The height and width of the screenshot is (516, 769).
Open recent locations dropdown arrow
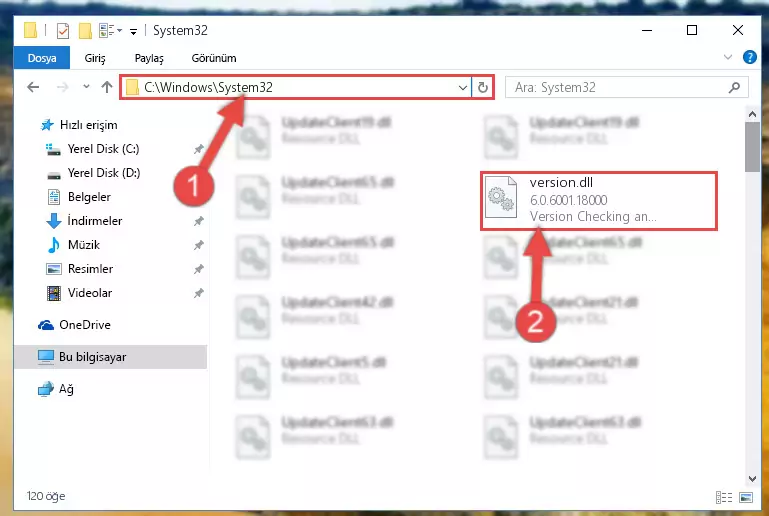point(86,87)
